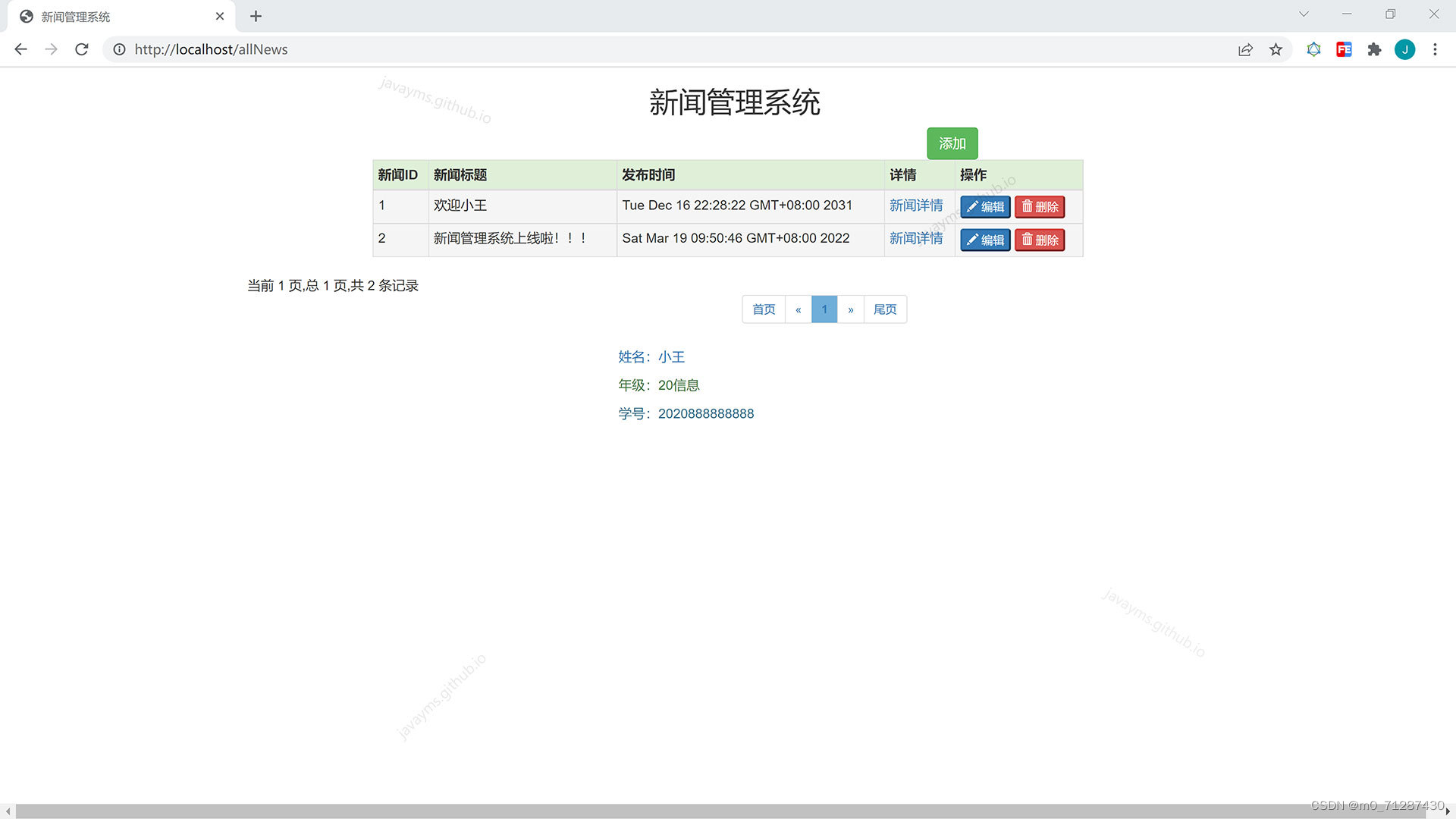Go to next page with » arrow
1456x819 pixels.
pyautogui.click(x=851, y=309)
